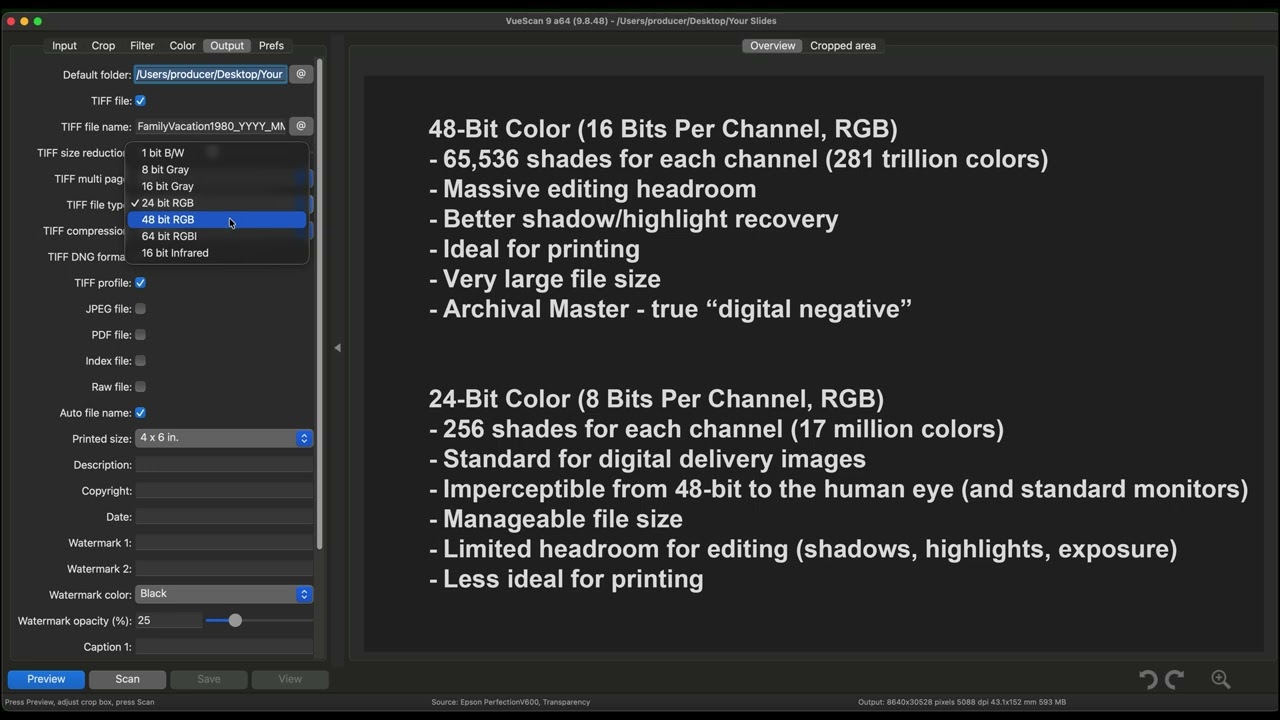The height and width of the screenshot is (720, 1280).
Task: Open the Color tab
Action: click(182, 46)
